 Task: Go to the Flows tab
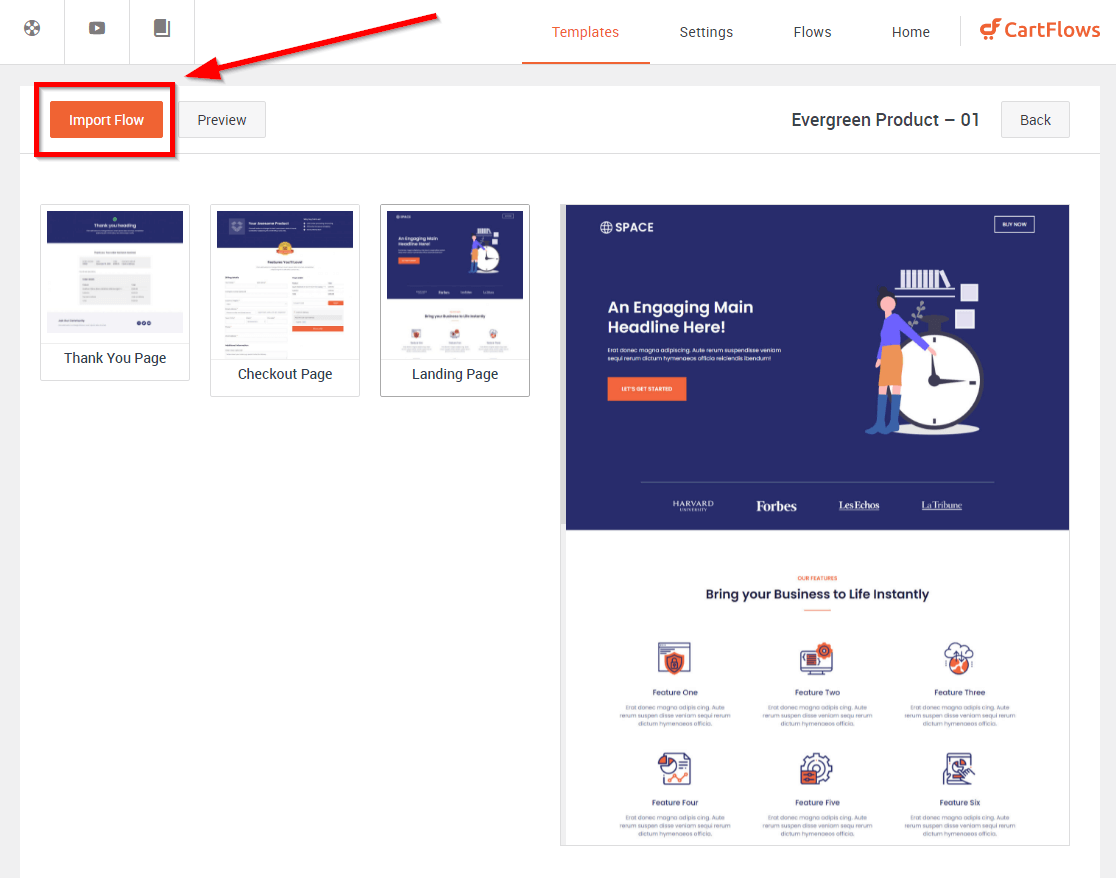(812, 32)
